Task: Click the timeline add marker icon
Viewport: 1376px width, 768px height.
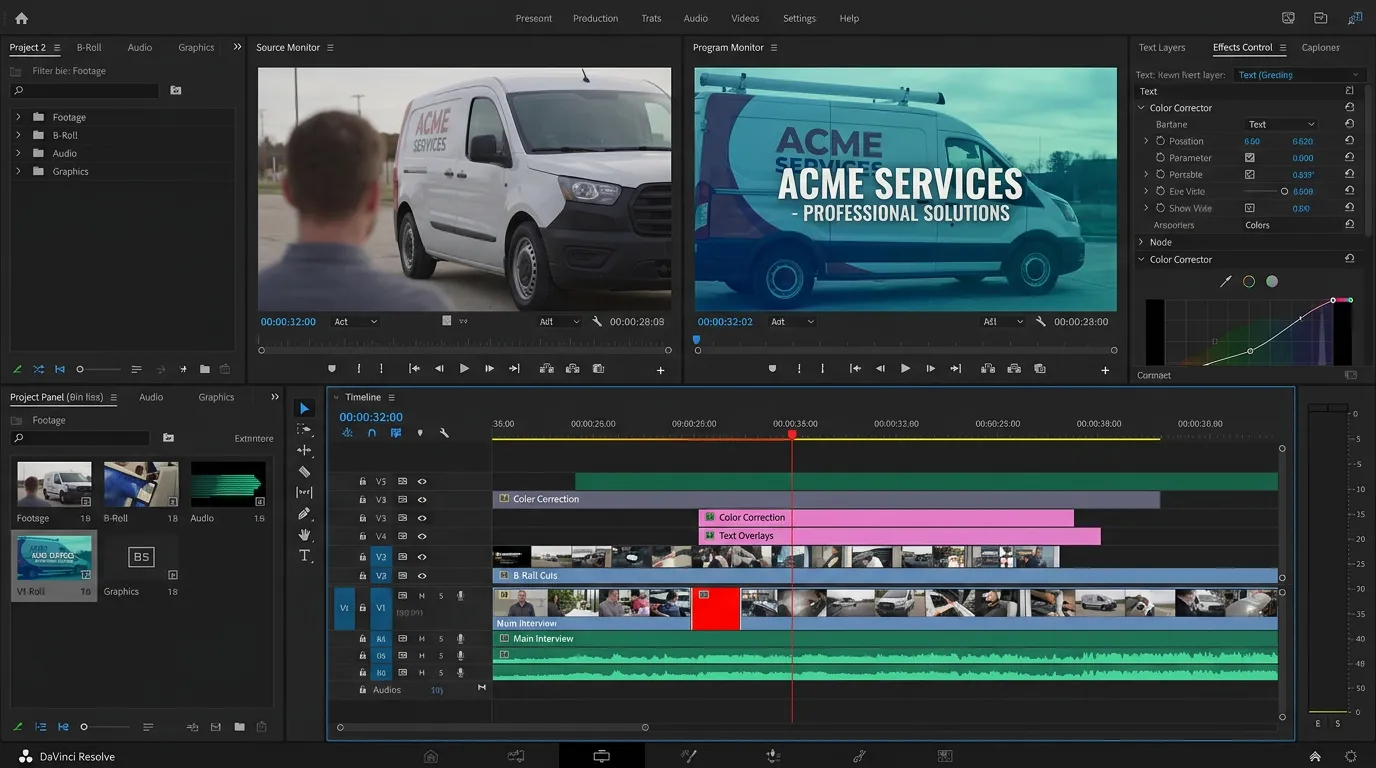Action: coord(420,433)
